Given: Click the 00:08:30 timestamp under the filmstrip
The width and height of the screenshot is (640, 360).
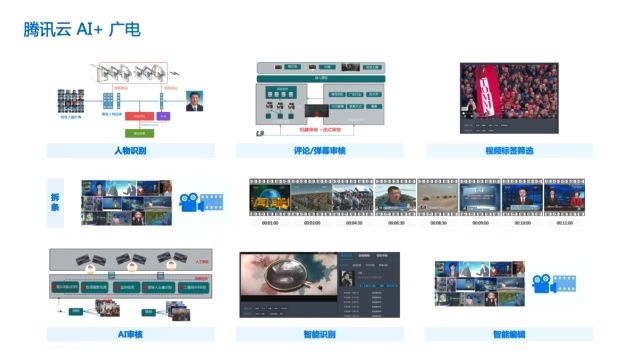Looking at the screenshot, I should [438, 223].
